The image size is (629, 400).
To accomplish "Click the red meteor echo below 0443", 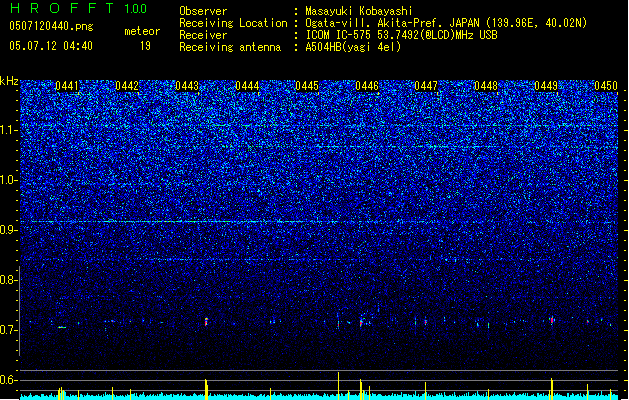I will (x=206, y=322).
